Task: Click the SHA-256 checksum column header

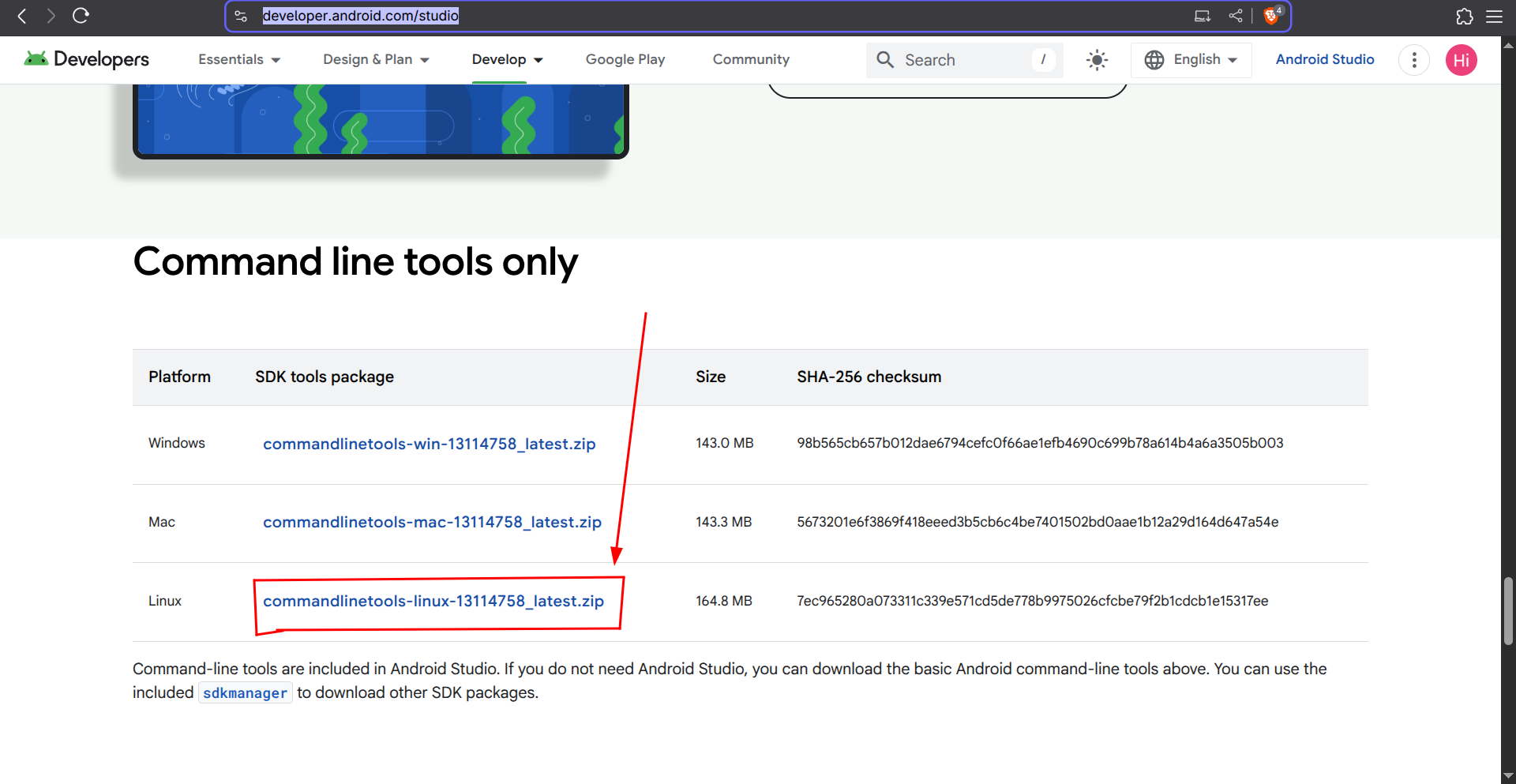Action: point(869,377)
